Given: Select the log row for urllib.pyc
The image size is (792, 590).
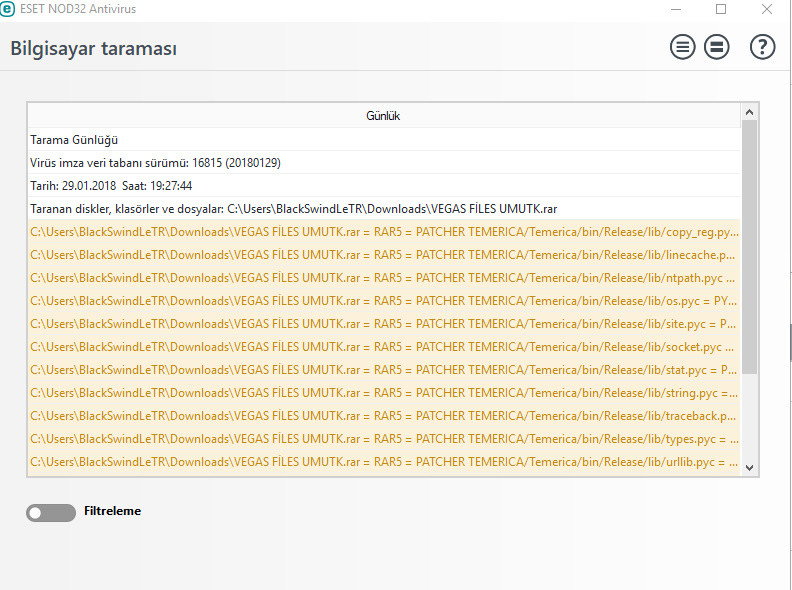Looking at the screenshot, I should pos(384,461).
